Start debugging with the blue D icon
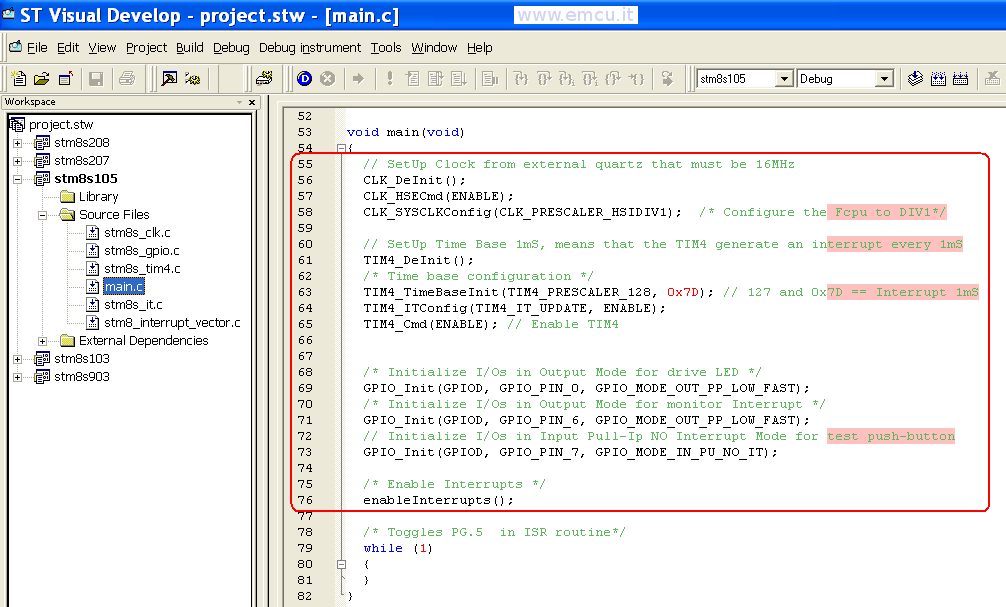This screenshot has width=1006, height=607. [305, 79]
